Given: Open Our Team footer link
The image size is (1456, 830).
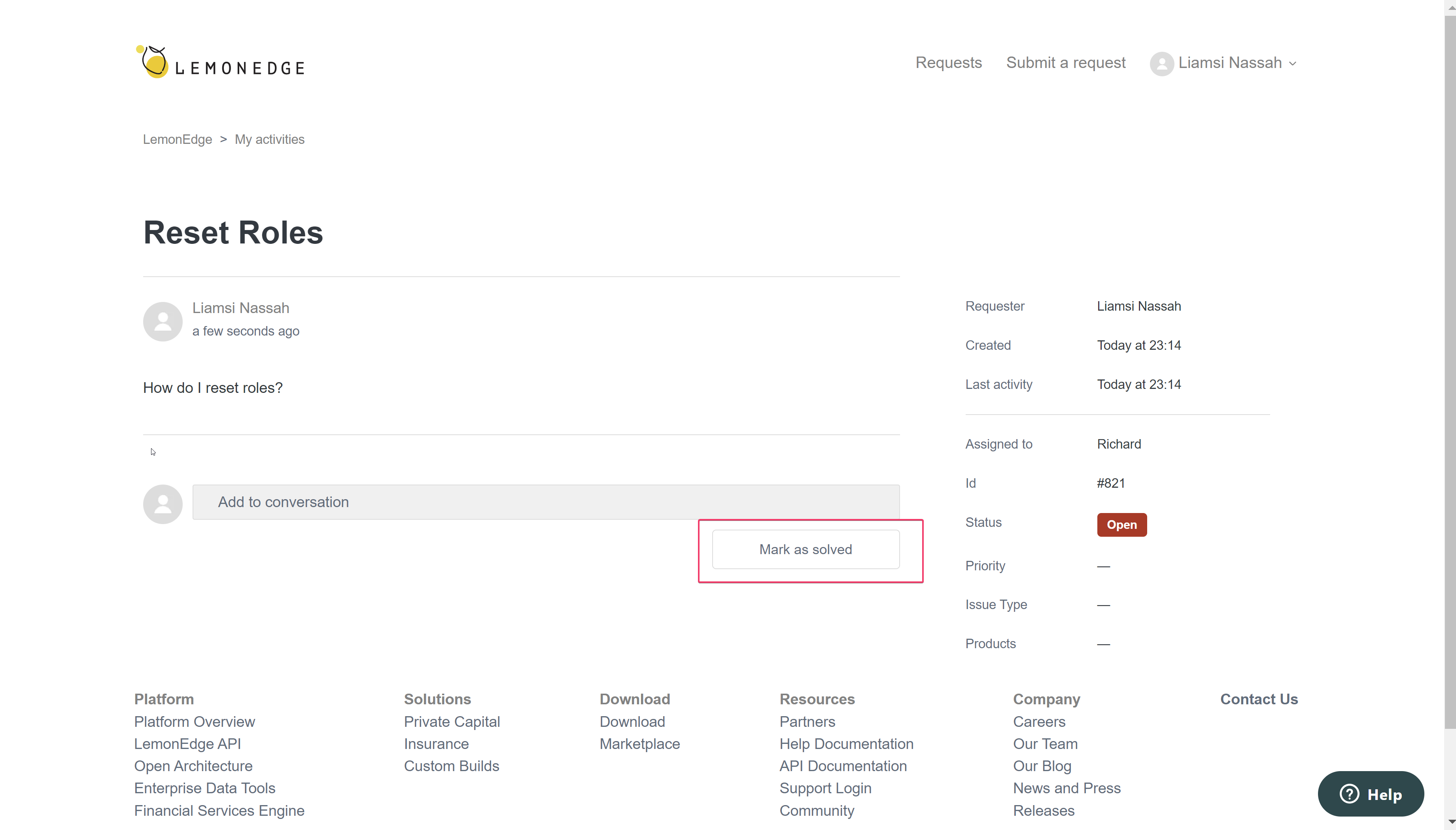Looking at the screenshot, I should coord(1046,744).
